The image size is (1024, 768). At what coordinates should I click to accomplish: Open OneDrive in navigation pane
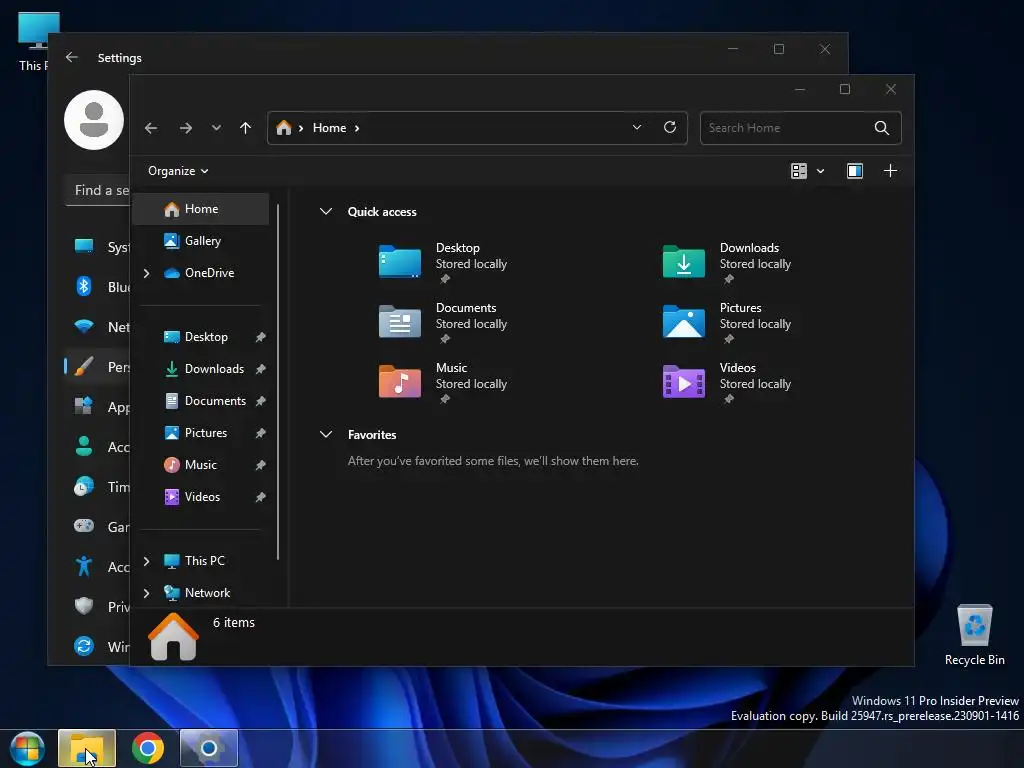201,273
